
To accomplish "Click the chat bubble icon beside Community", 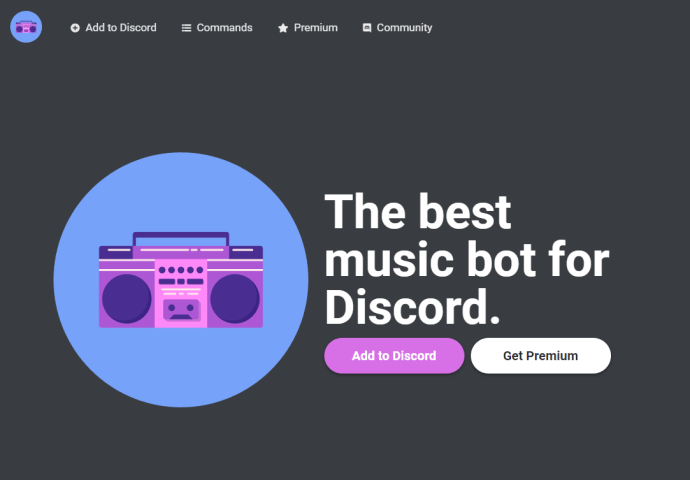I will click(367, 28).
